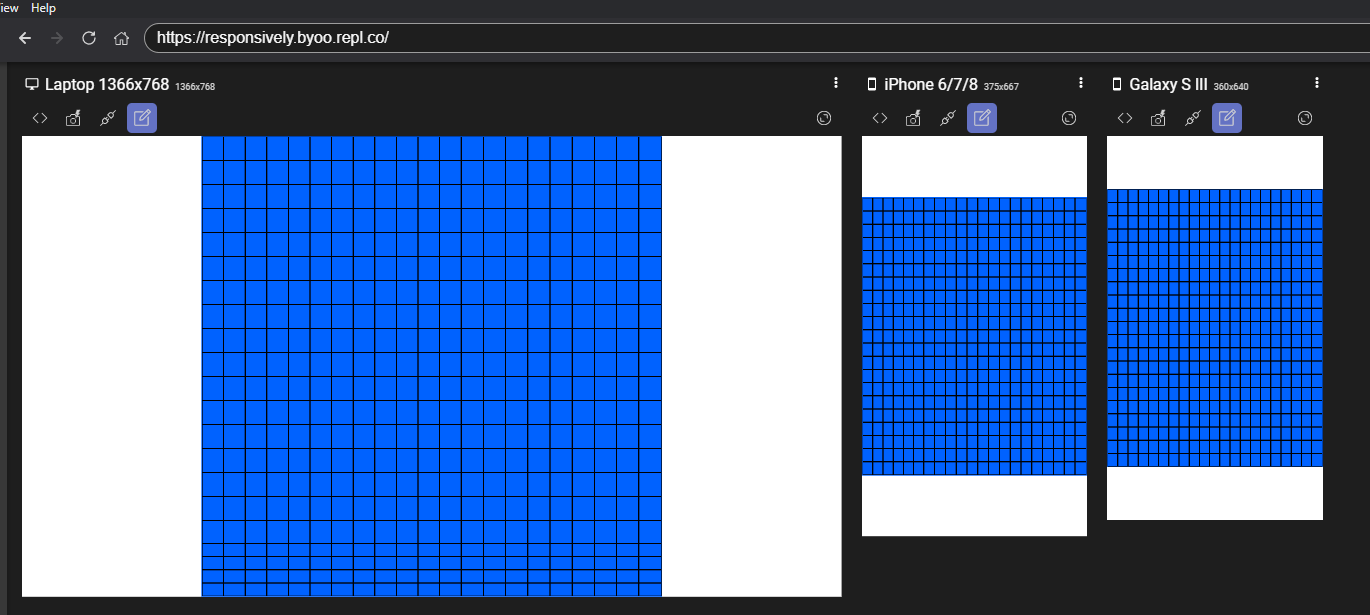The width and height of the screenshot is (1370, 615).
Task: Open the Help menu
Action: pos(43,8)
